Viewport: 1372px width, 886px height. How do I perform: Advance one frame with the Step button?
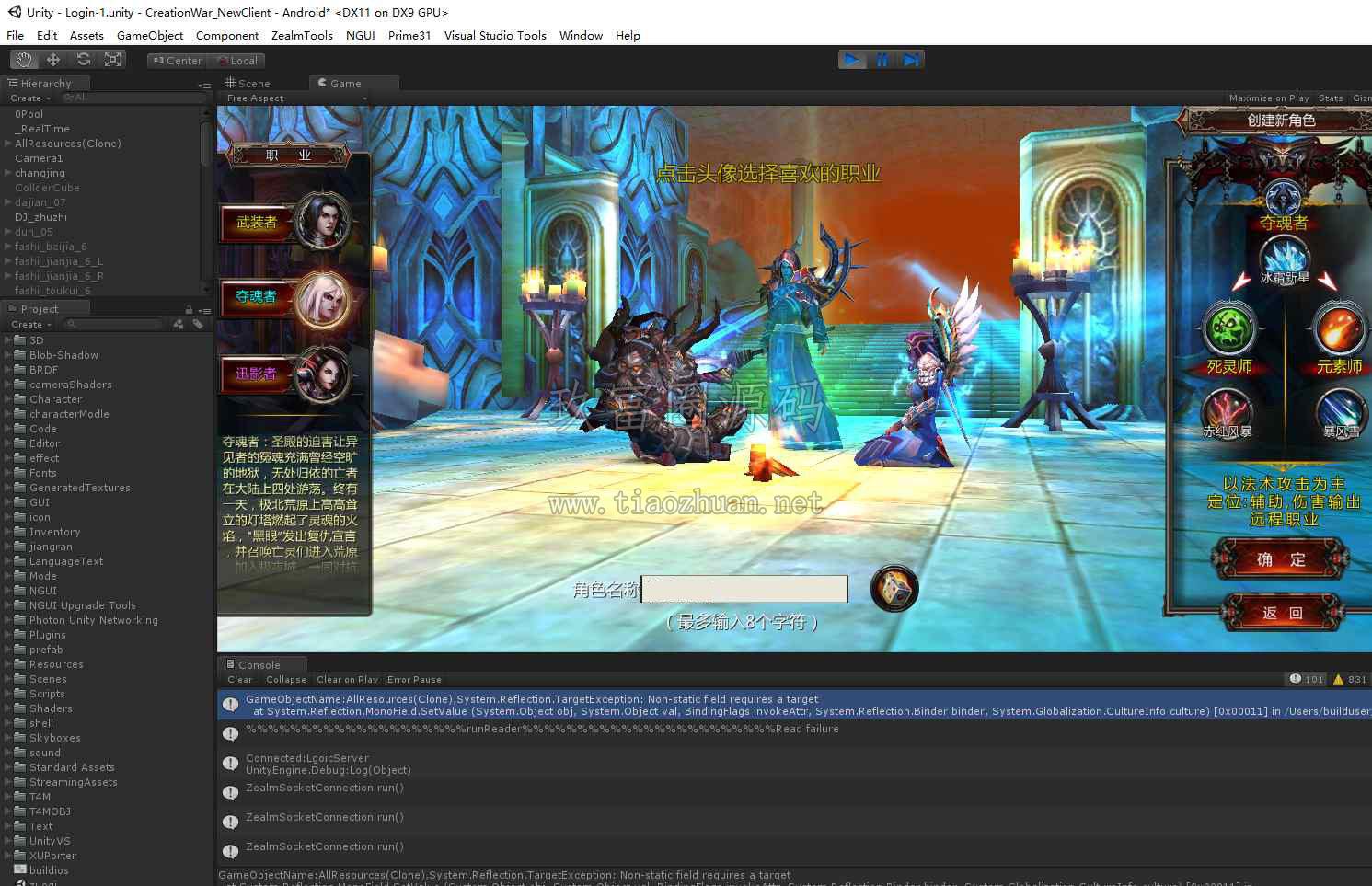click(x=910, y=60)
